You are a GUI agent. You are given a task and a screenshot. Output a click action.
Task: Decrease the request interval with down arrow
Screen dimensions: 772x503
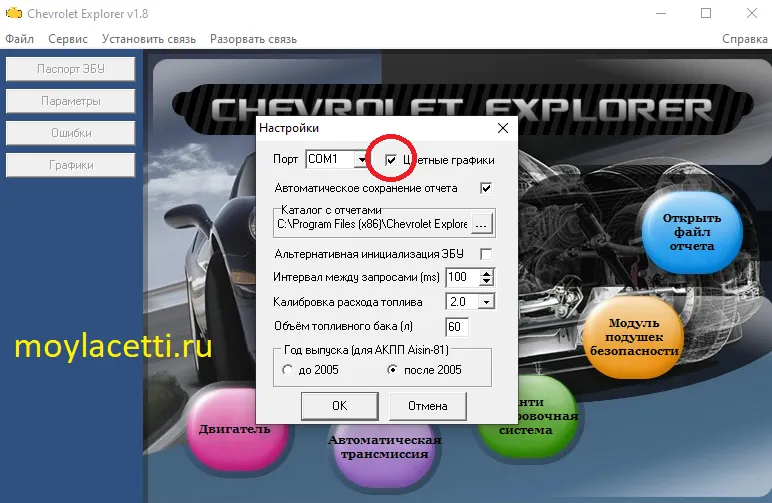486,282
